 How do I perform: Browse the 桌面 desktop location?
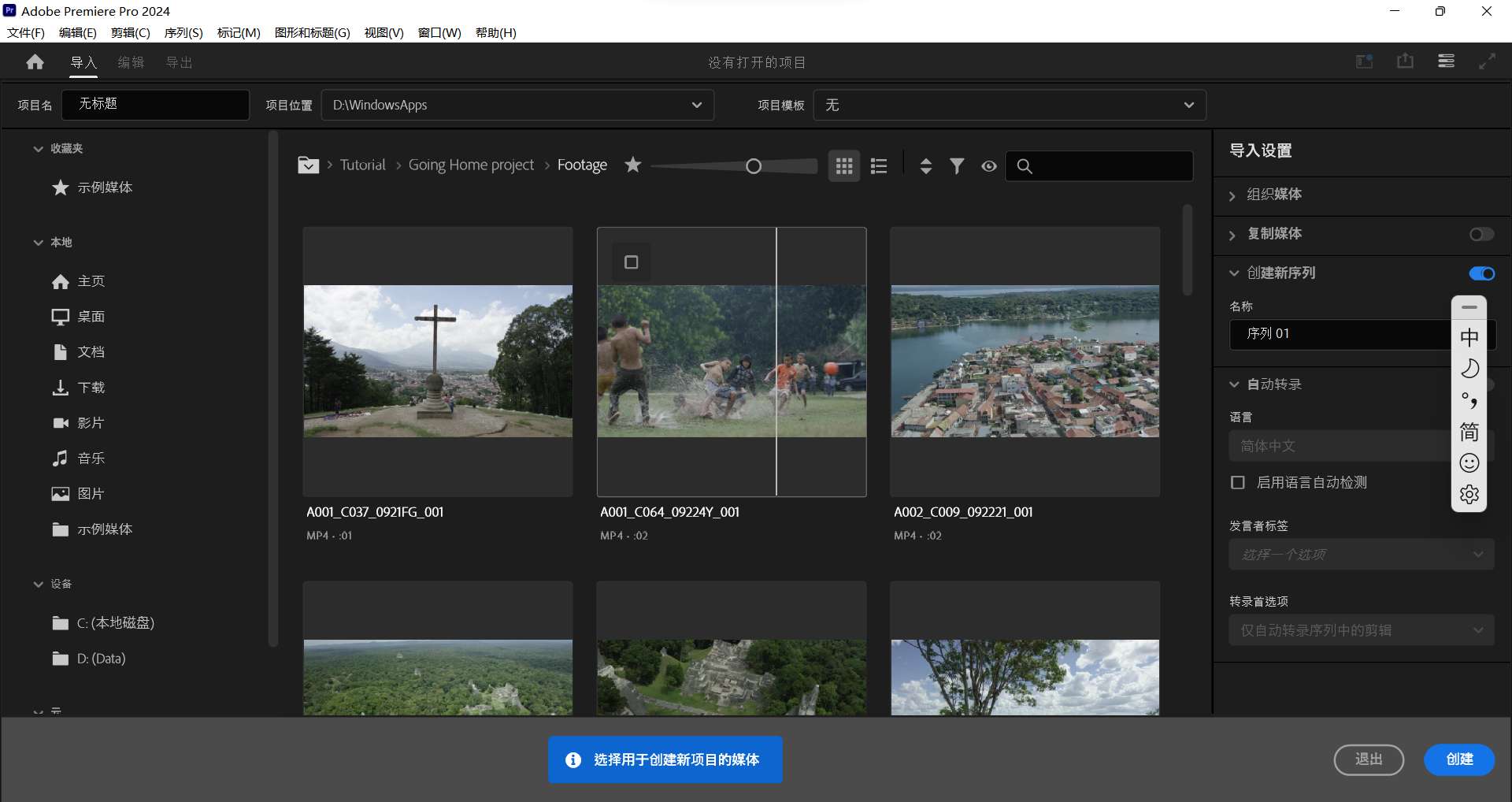(x=79, y=317)
